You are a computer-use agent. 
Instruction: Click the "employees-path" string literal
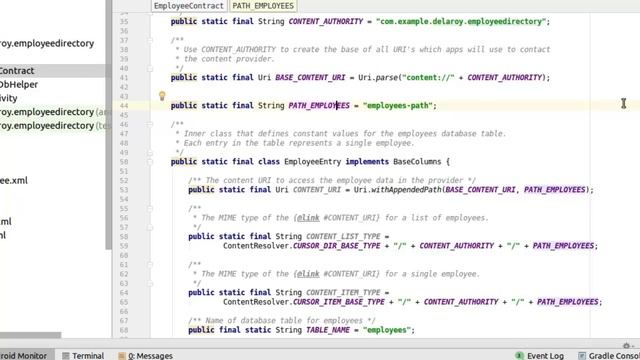(x=398, y=106)
